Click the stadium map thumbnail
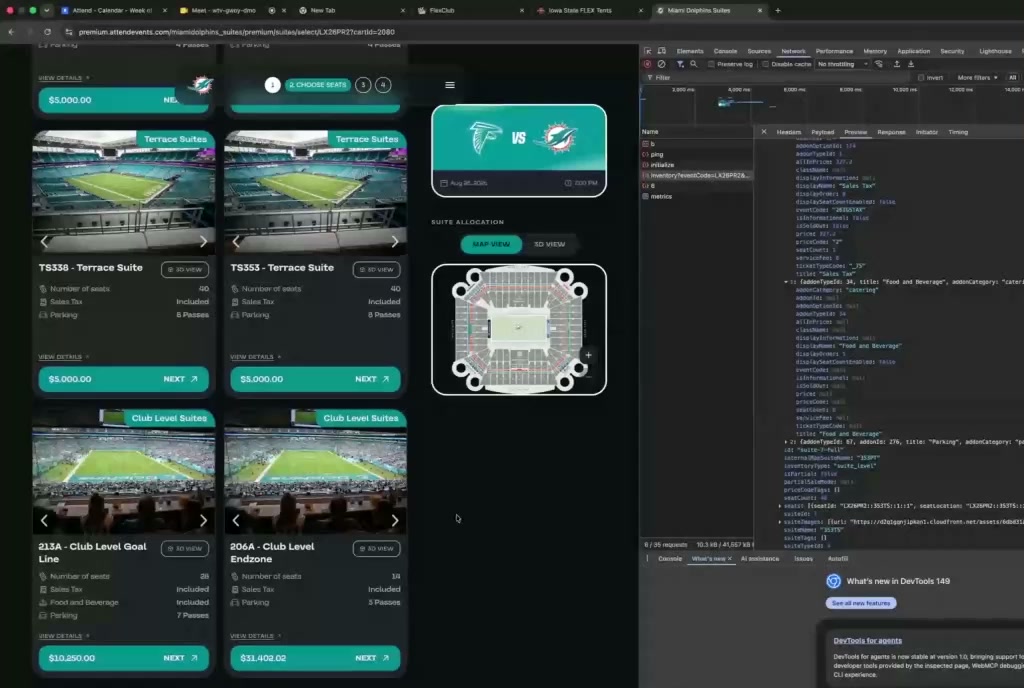Image resolution: width=1024 pixels, height=688 pixels. pyautogui.click(x=519, y=330)
